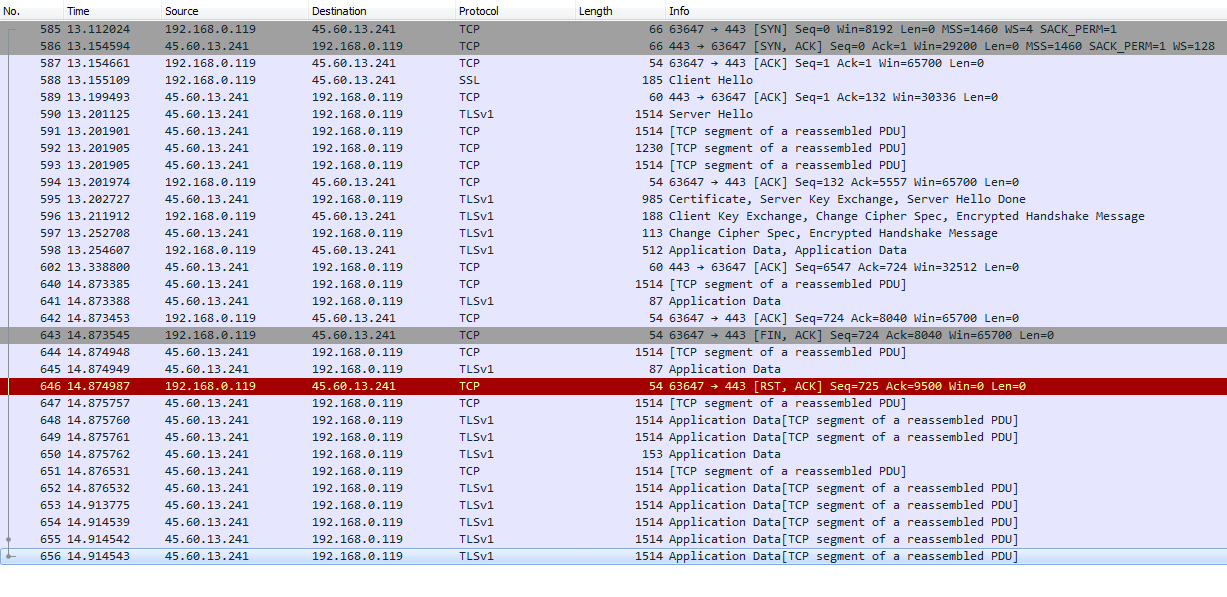The image size is (1227, 597).
Task: Select the Client Hello packet 588
Action: [x=613, y=80]
